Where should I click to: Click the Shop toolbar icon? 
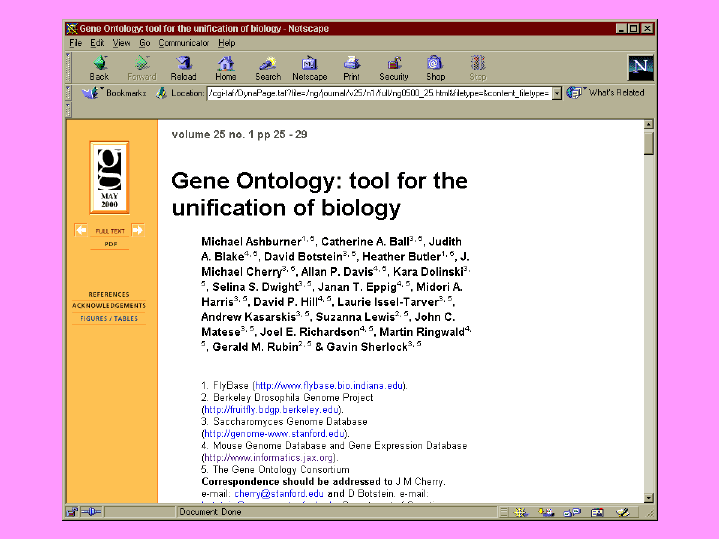[x=435, y=67]
